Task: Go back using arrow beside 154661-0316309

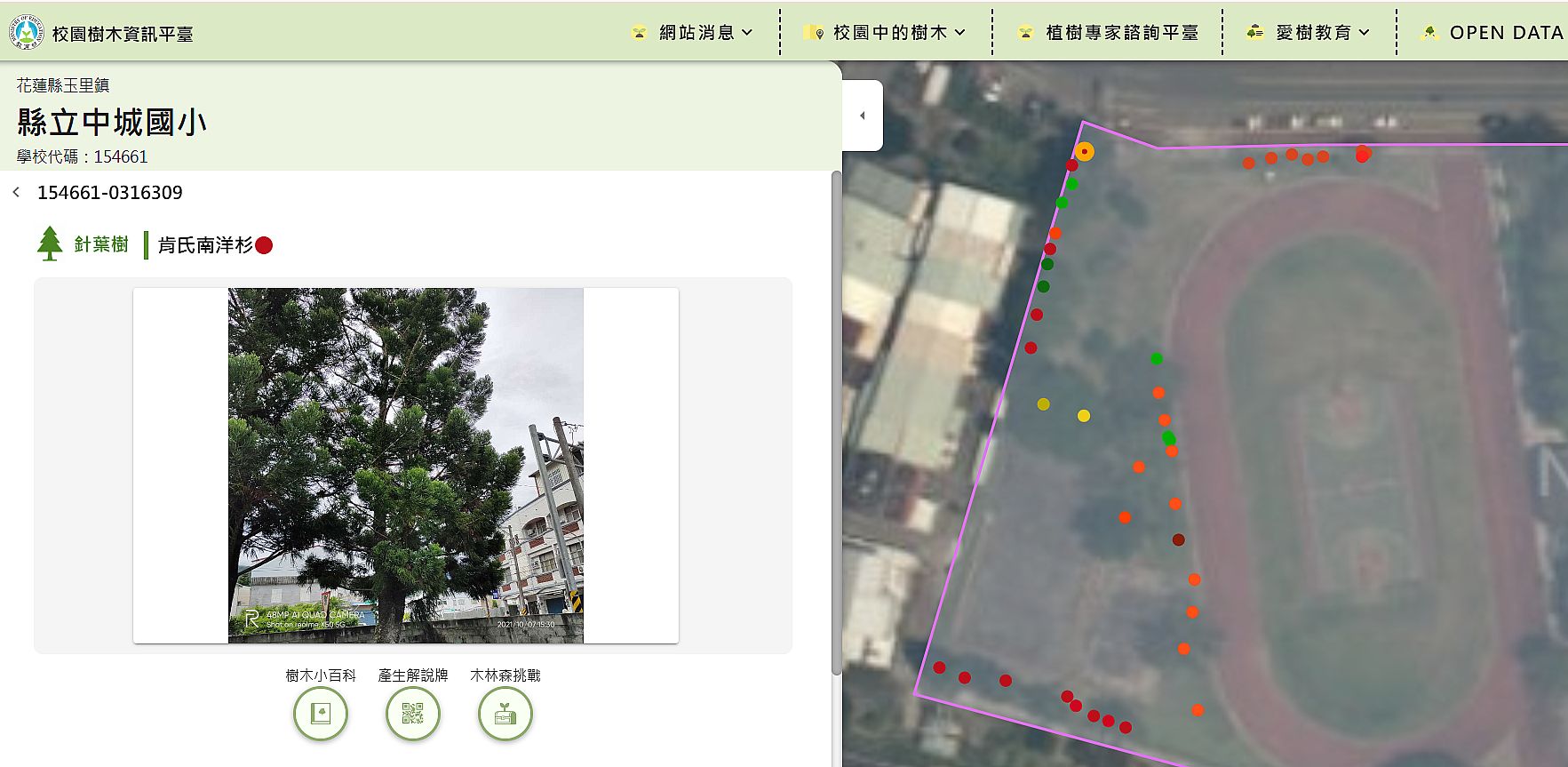Action: click(16, 193)
